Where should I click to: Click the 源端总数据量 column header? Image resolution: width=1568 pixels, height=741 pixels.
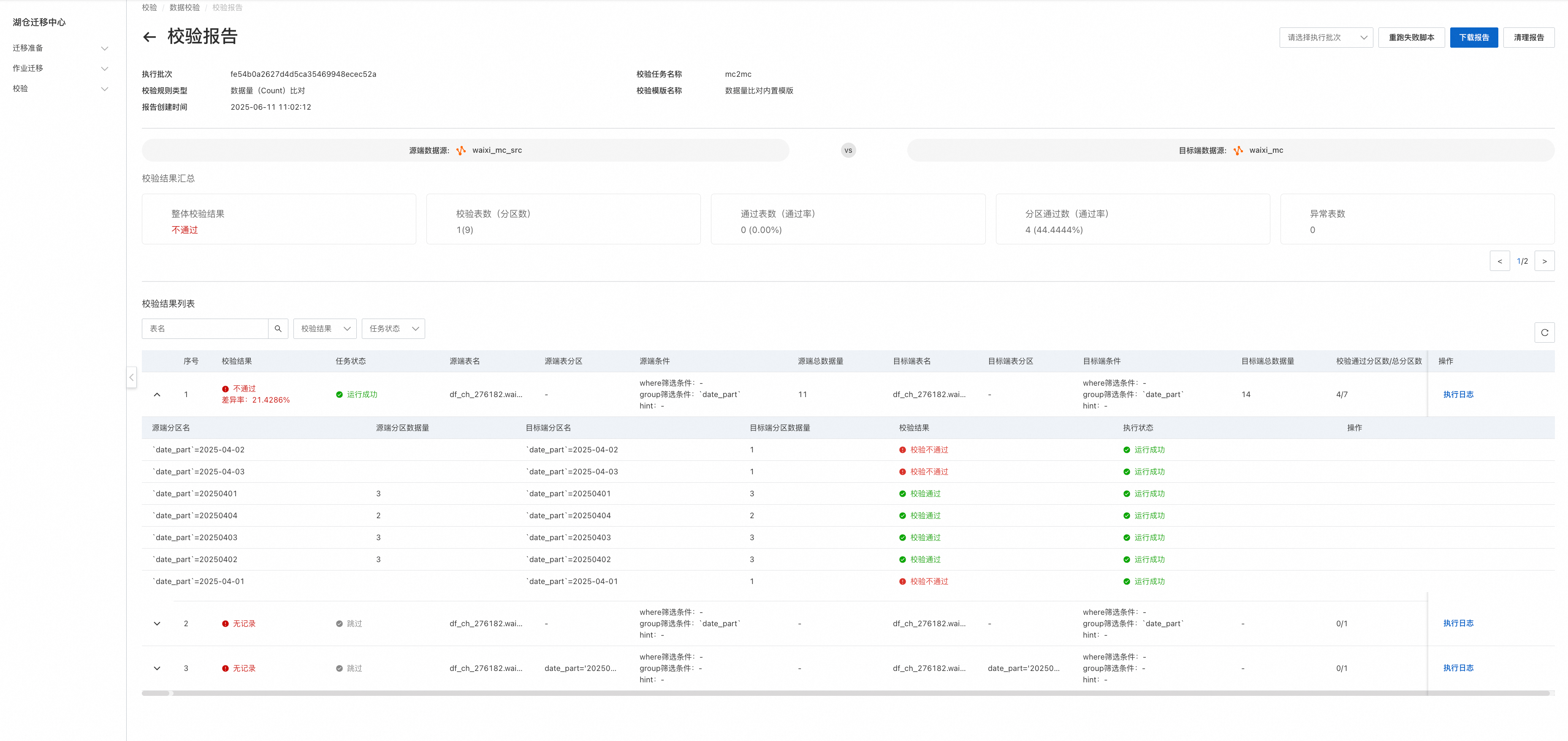pyautogui.click(x=821, y=361)
